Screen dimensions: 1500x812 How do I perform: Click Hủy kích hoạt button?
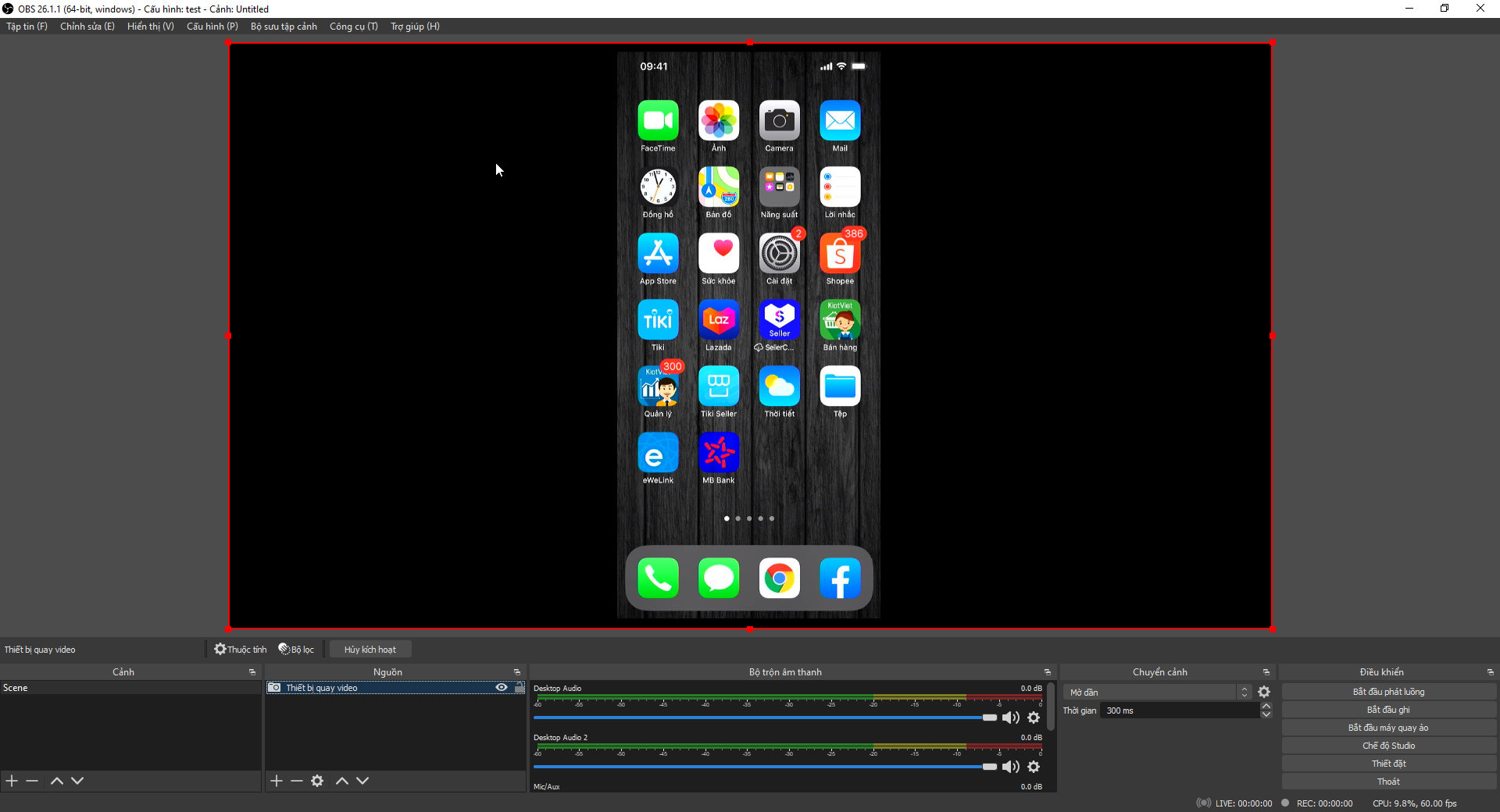point(370,649)
